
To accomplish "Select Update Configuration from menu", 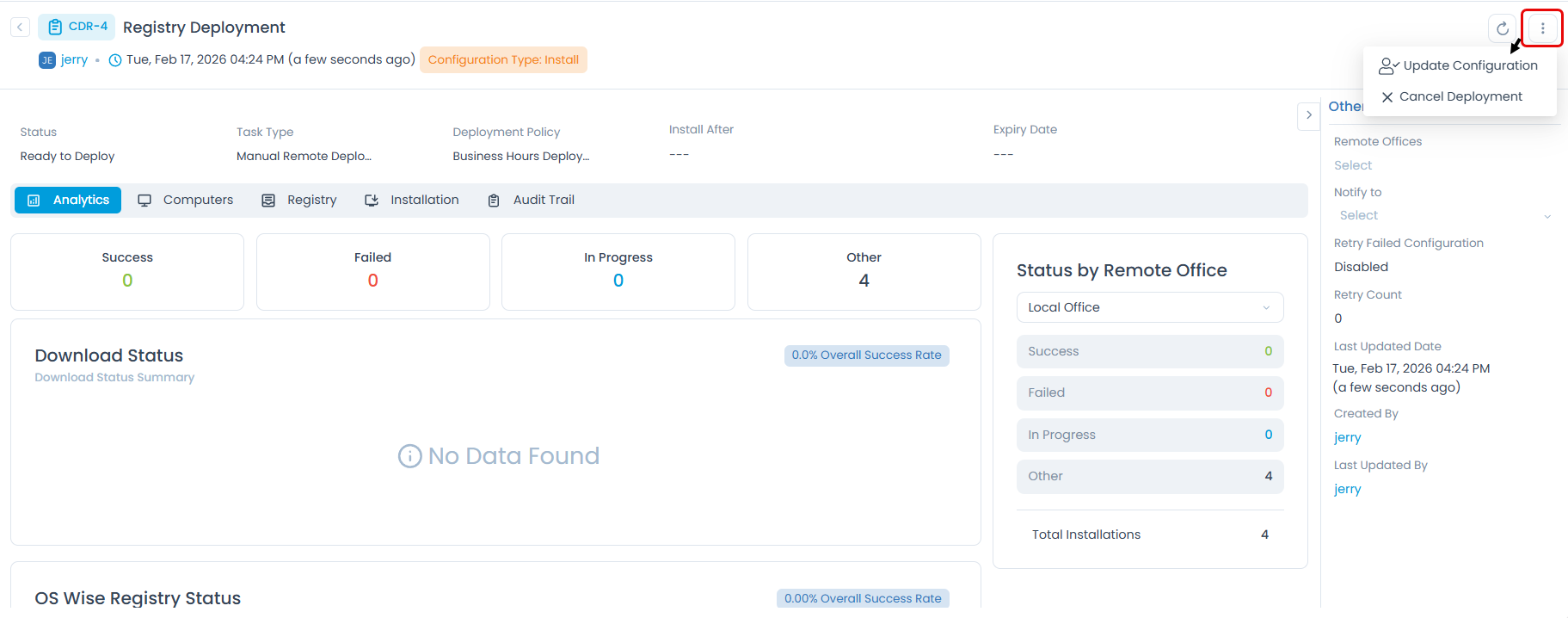I will pyautogui.click(x=1460, y=65).
